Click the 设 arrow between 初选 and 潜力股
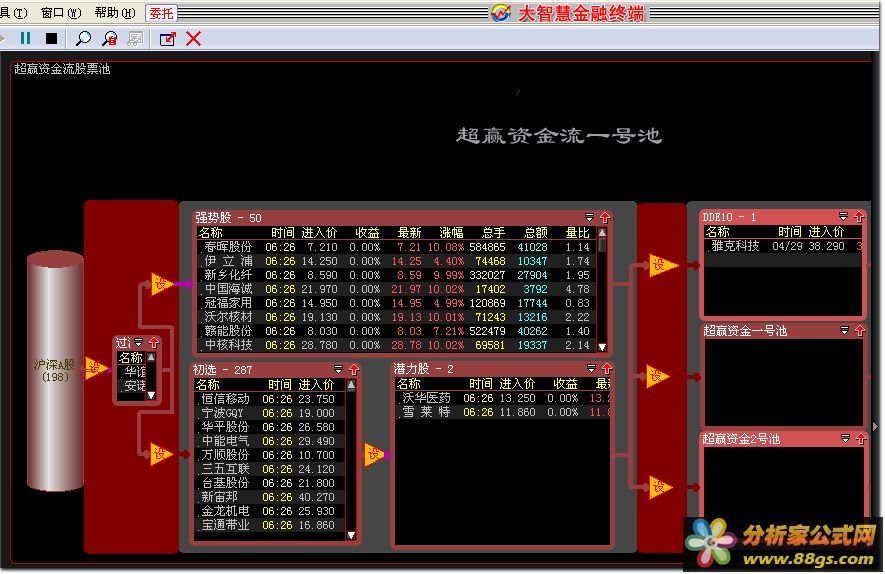The image size is (885, 574). point(374,454)
